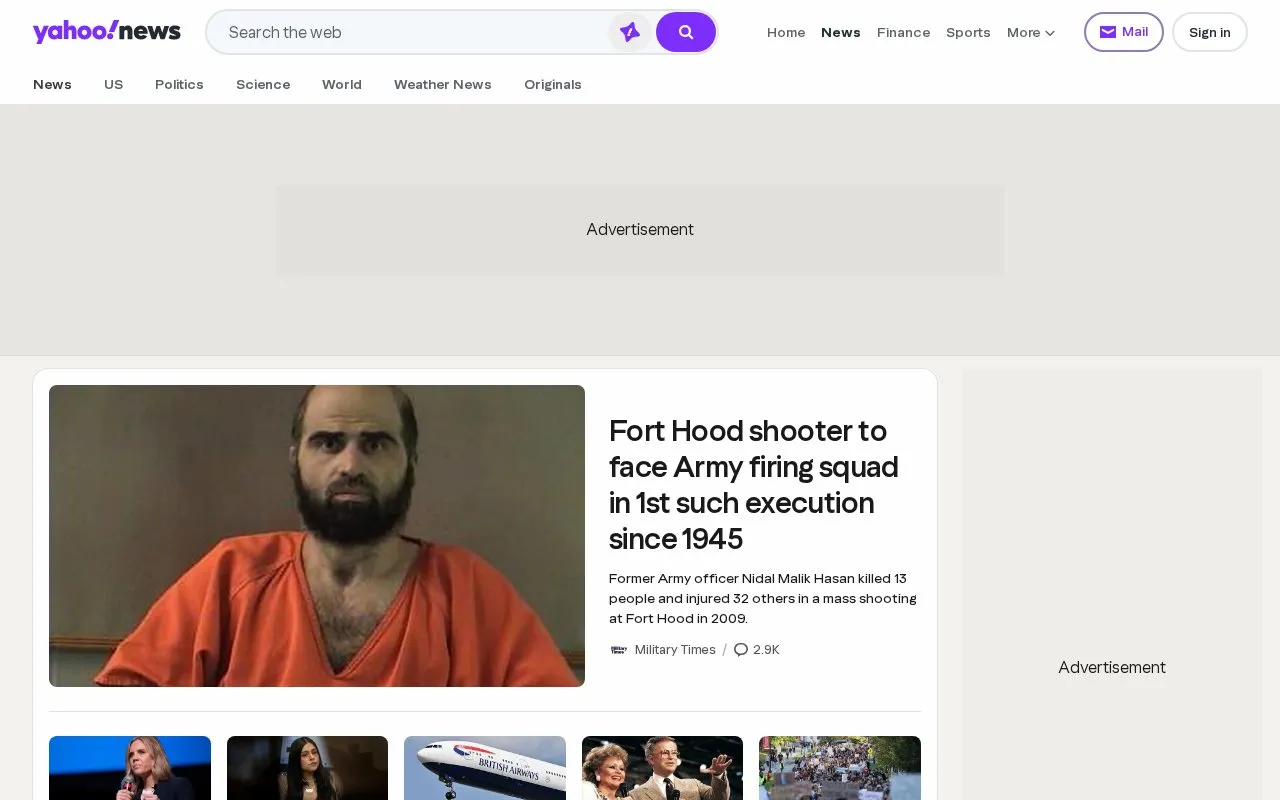Image resolution: width=1280 pixels, height=800 pixels.
Task: Open thumbnail of couple waving on stage
Action: tap(662, 768)
